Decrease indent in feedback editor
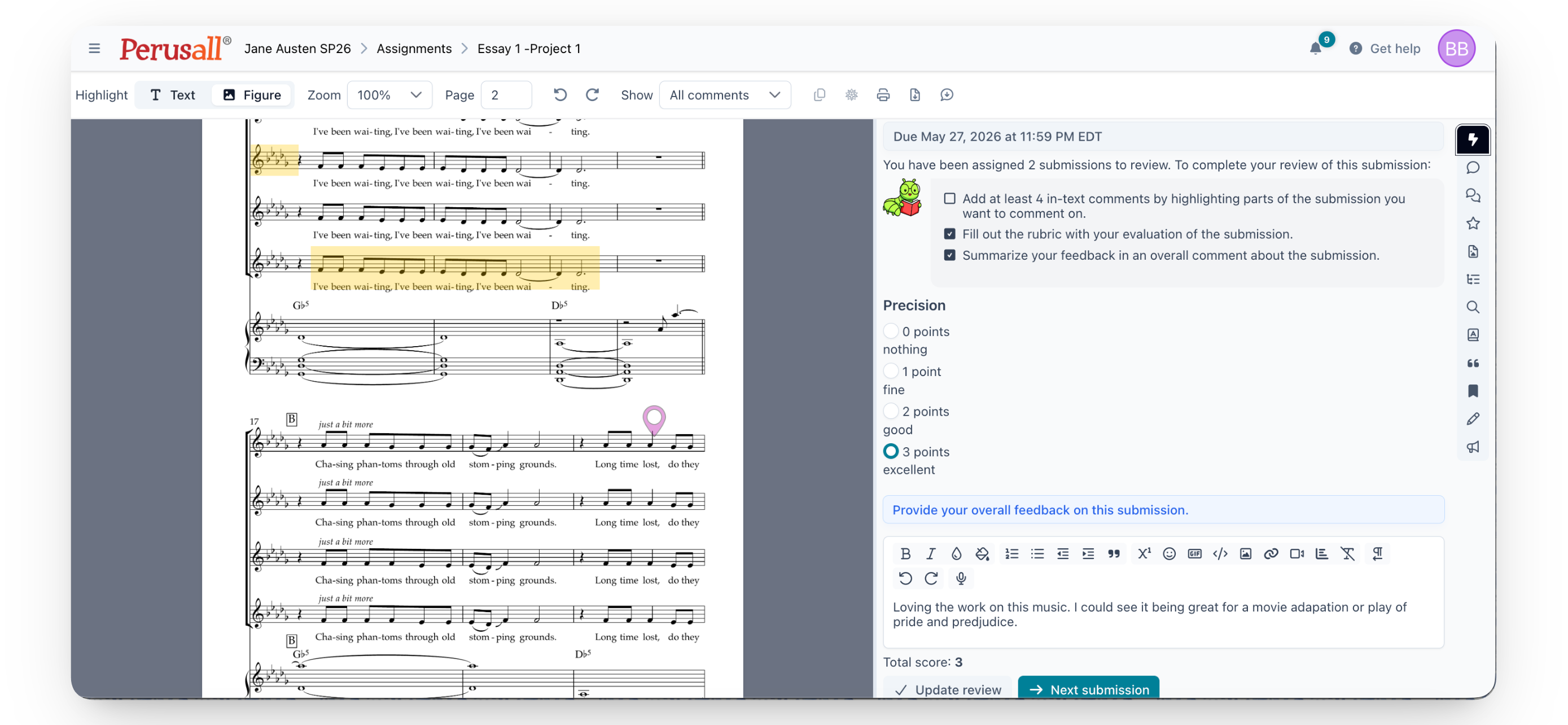Image resolution: width=1568 pixels, height=725 pixels. tap(1063, 553)
